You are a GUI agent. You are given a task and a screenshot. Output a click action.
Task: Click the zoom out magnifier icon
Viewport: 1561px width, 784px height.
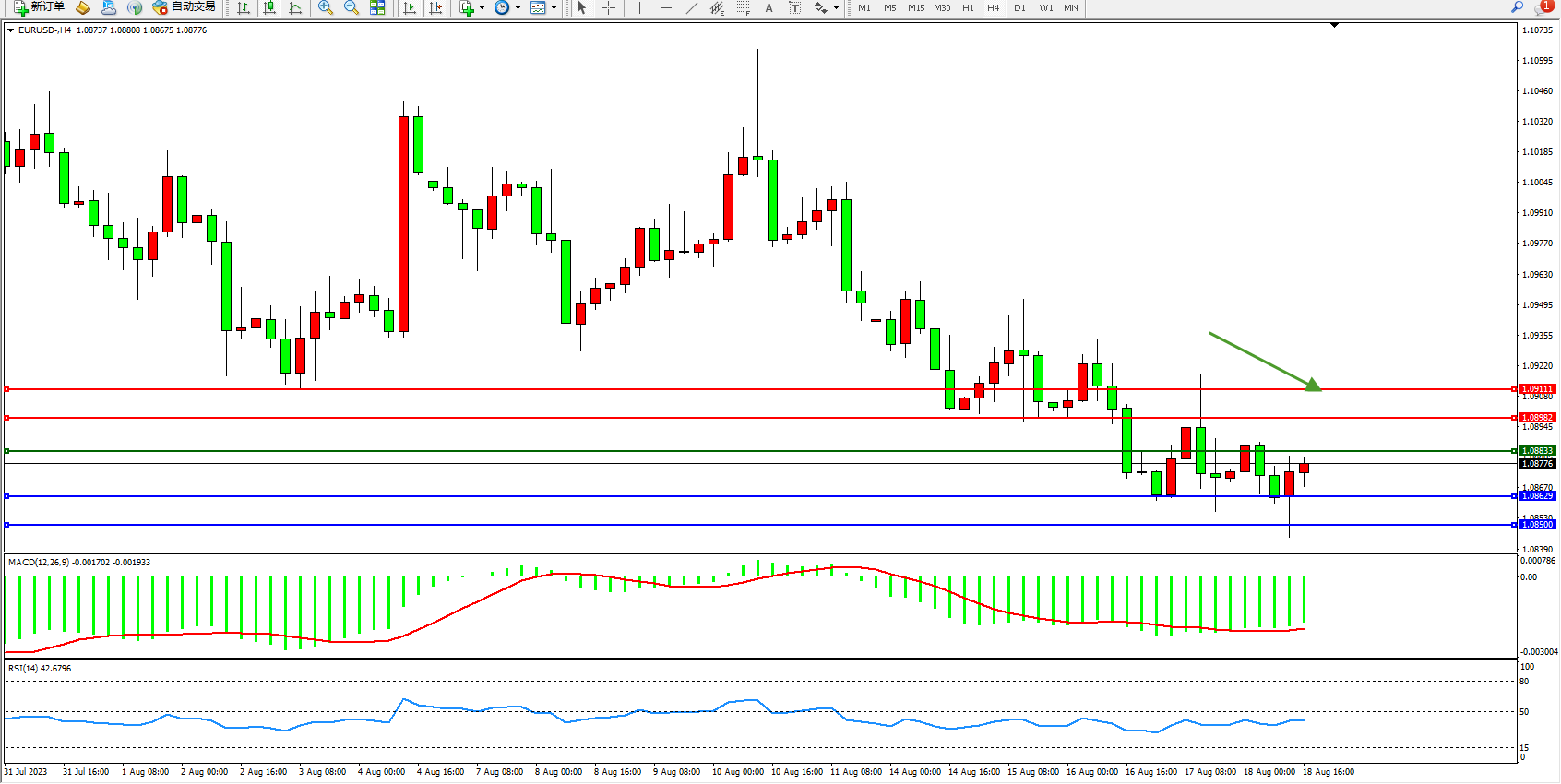tap(352, 7)
